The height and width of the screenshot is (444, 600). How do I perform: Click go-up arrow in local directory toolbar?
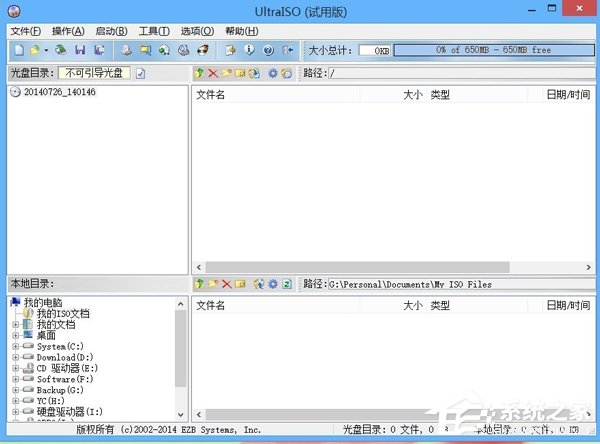coord(200,284)
